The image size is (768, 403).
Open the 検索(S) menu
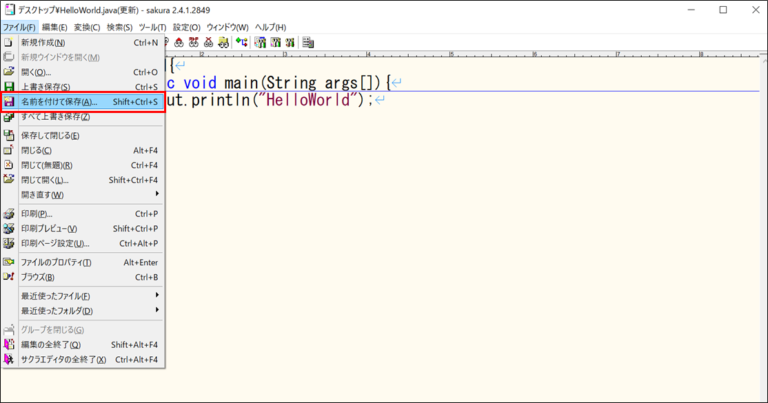[120, 27]
